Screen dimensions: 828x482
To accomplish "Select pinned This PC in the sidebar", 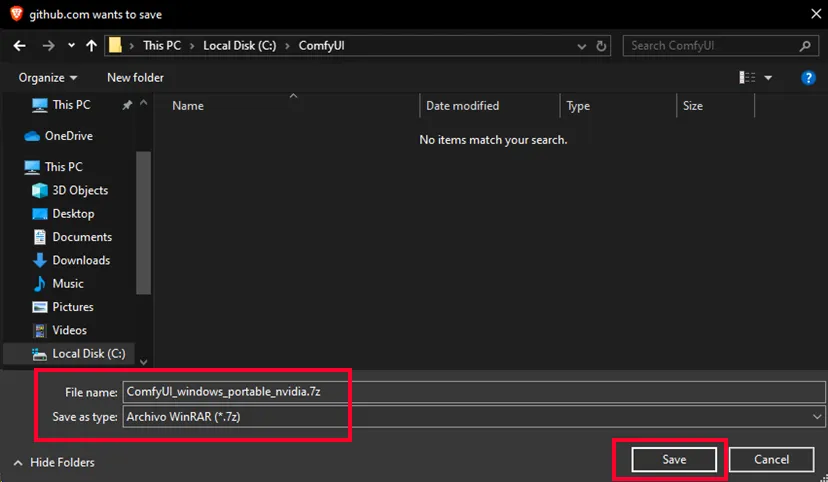I will tap(71, 105).
